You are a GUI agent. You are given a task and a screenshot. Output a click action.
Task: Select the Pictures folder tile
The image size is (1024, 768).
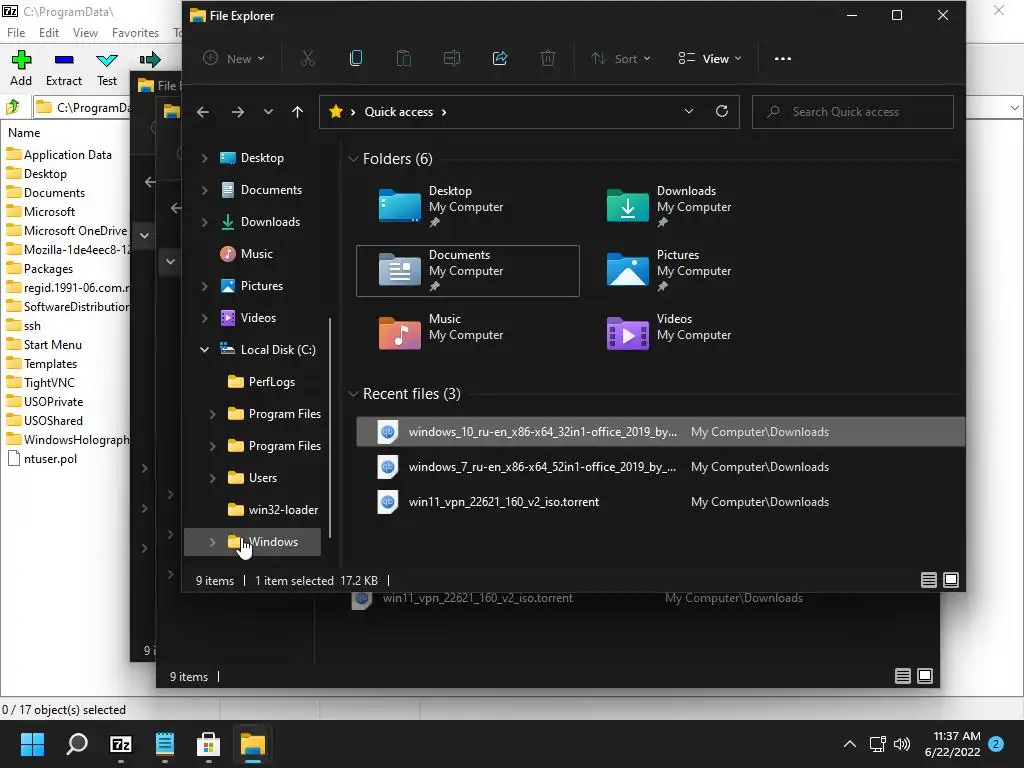(696, 270)
